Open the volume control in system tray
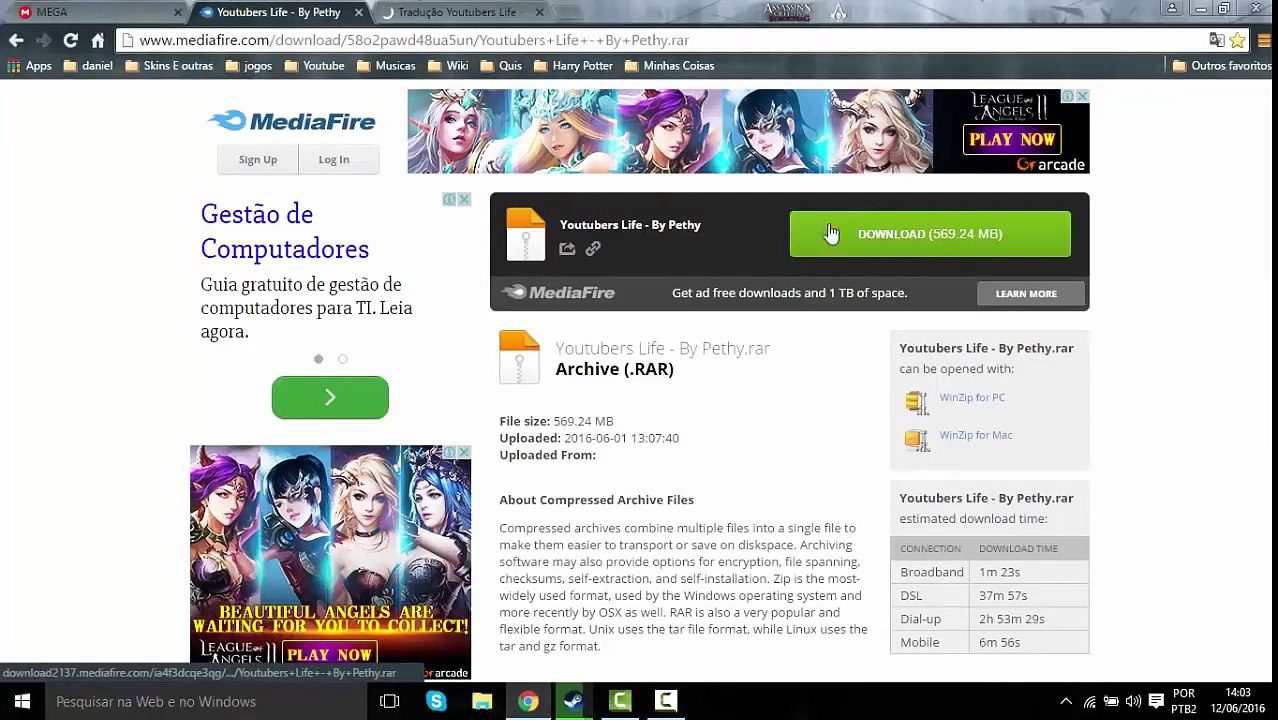The image size is (1278, 720). (x=1133, y=702)
